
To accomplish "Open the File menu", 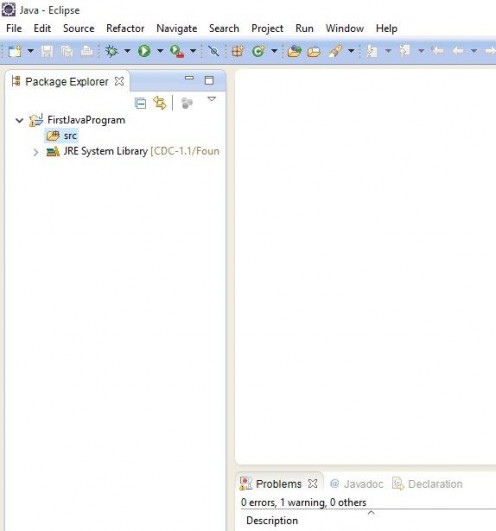I will click(14, 28).
